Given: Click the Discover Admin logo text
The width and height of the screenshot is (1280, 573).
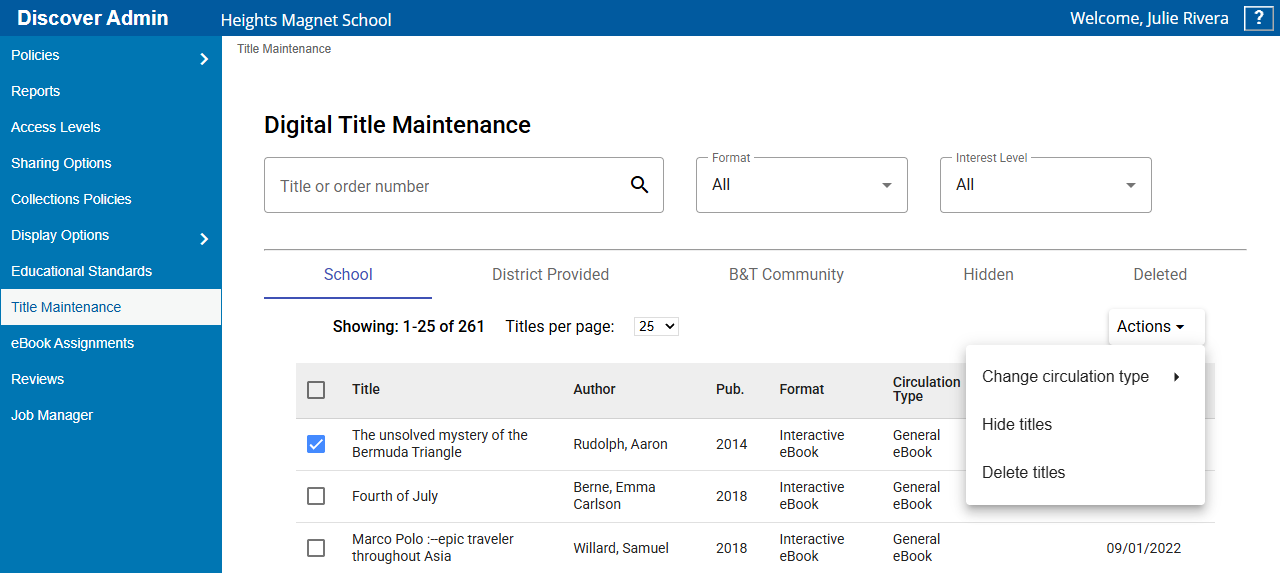Looking at the screenshot, I should point(93,18).
